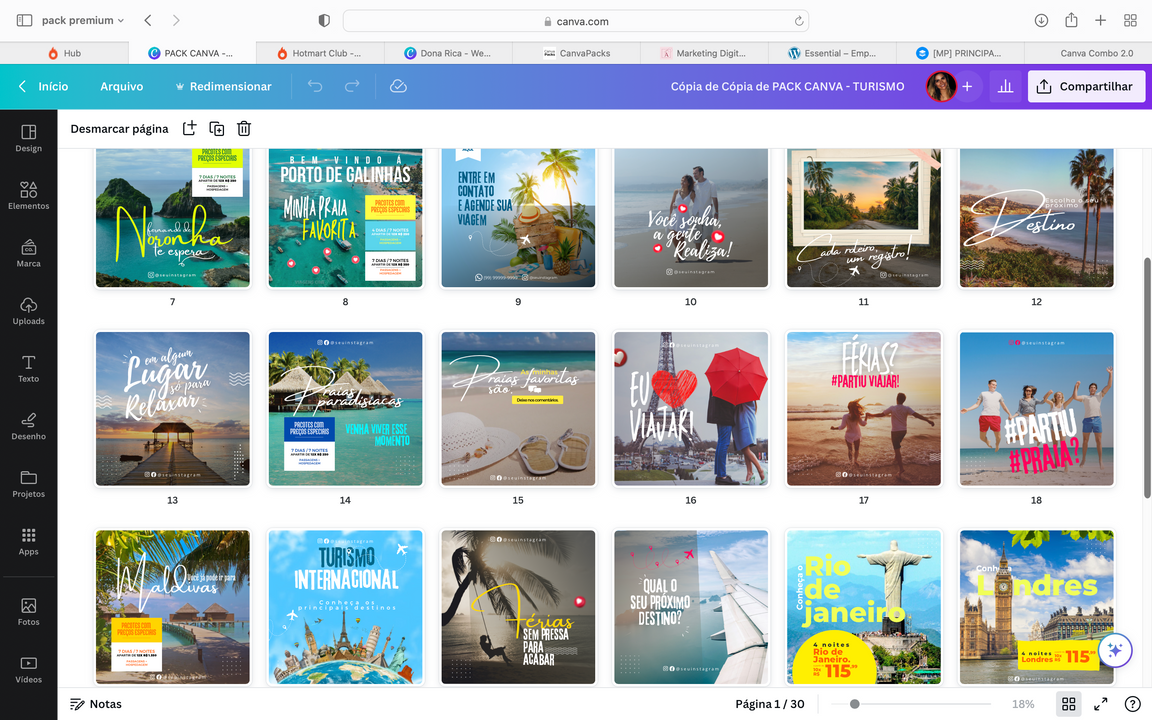This screenshot has height=720, width=1152.
Task: Select the Desenho drawing tool
Action: 28,426
